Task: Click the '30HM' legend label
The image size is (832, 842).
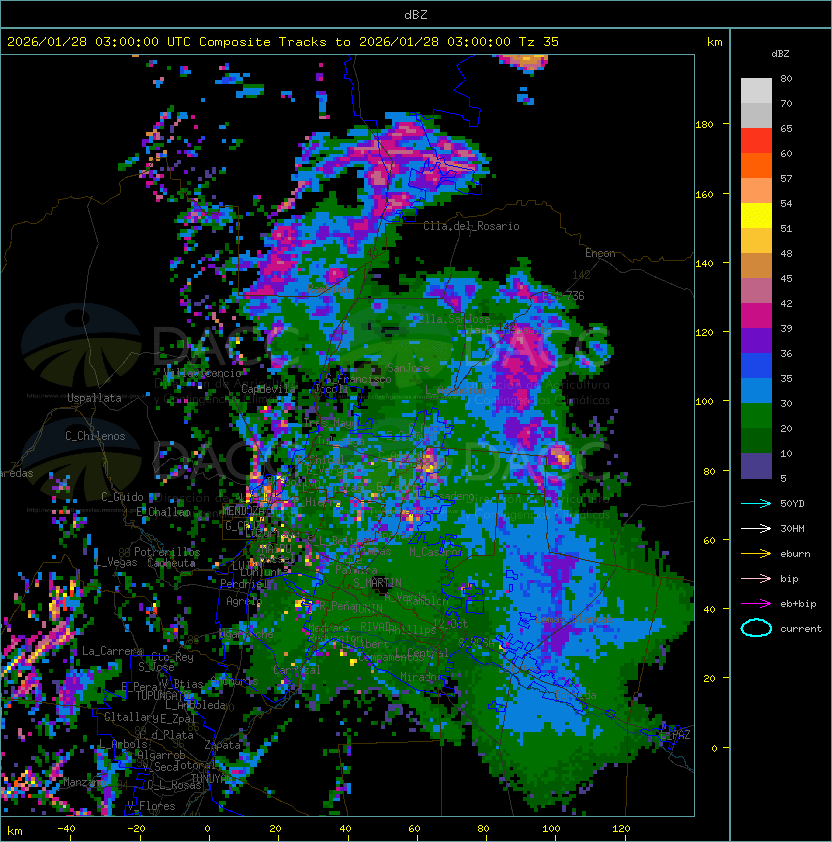Action: pos(792,528)
